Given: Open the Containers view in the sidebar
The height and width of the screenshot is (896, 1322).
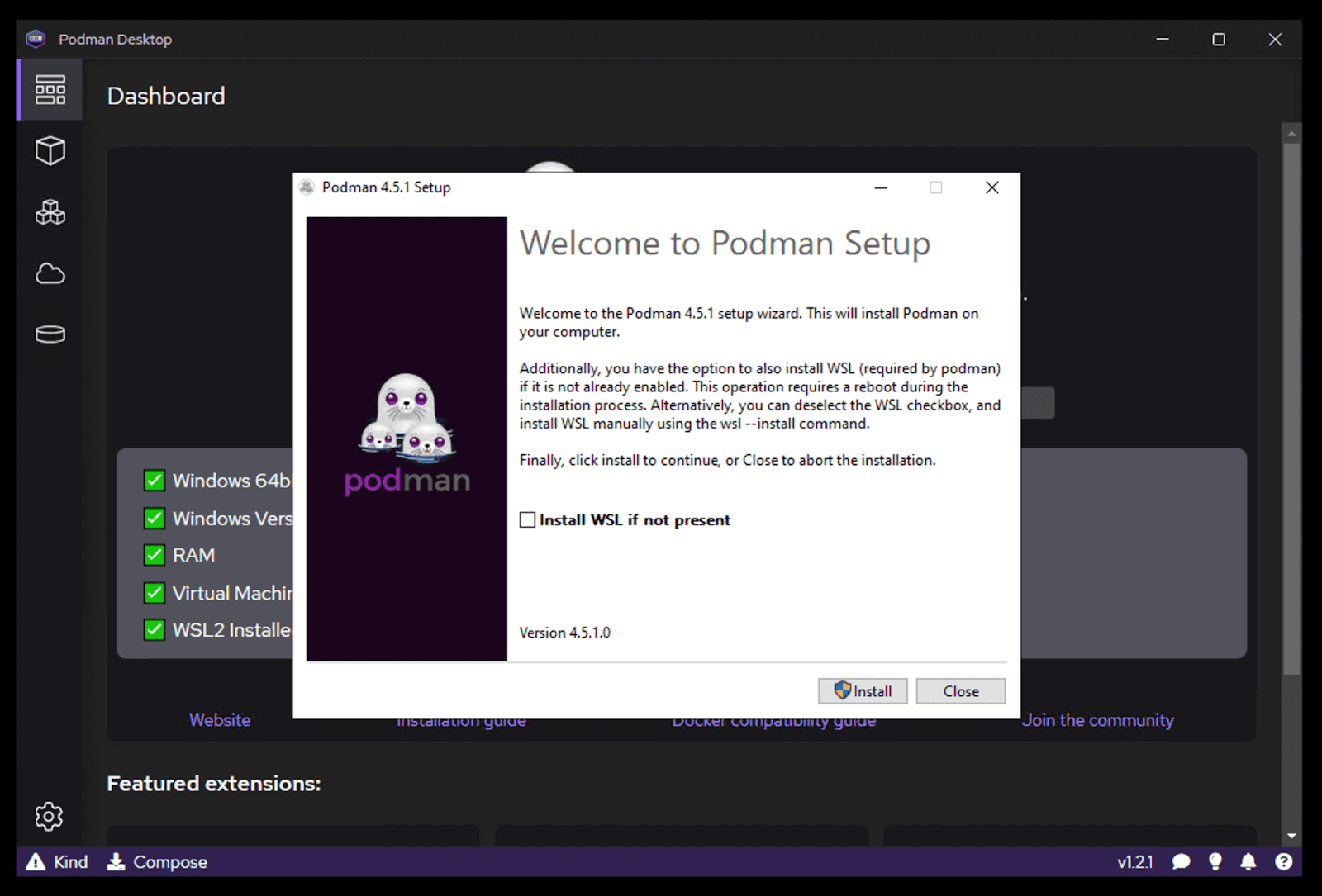Looking at the screenshot, I should coord(50,150).
